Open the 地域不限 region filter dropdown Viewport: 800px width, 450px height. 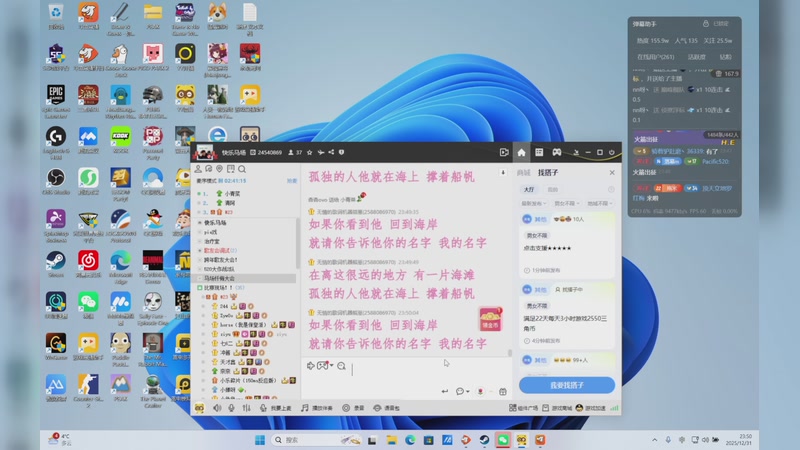pos(600,203)
